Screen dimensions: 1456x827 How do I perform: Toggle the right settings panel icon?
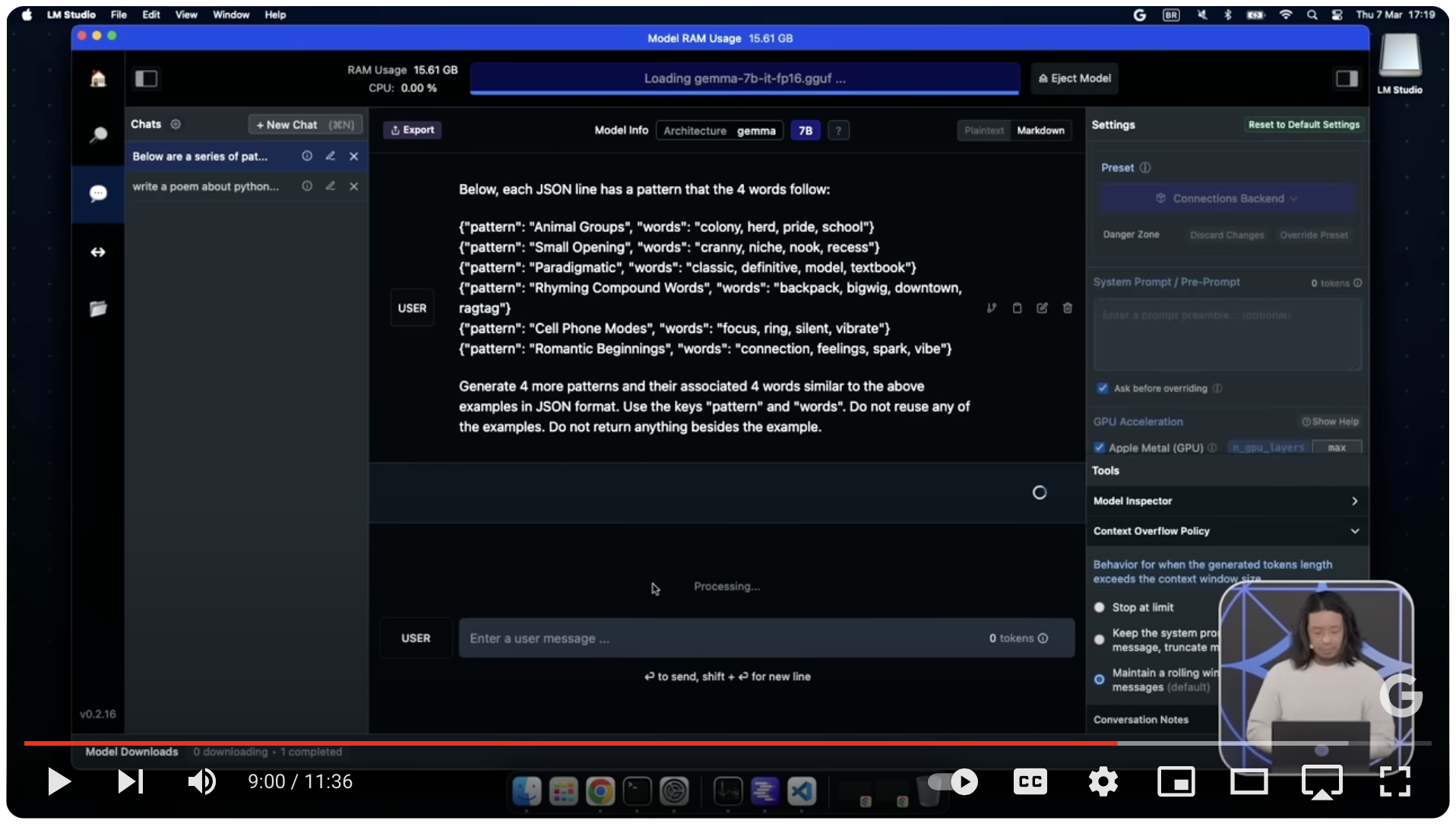point(1347,78)
